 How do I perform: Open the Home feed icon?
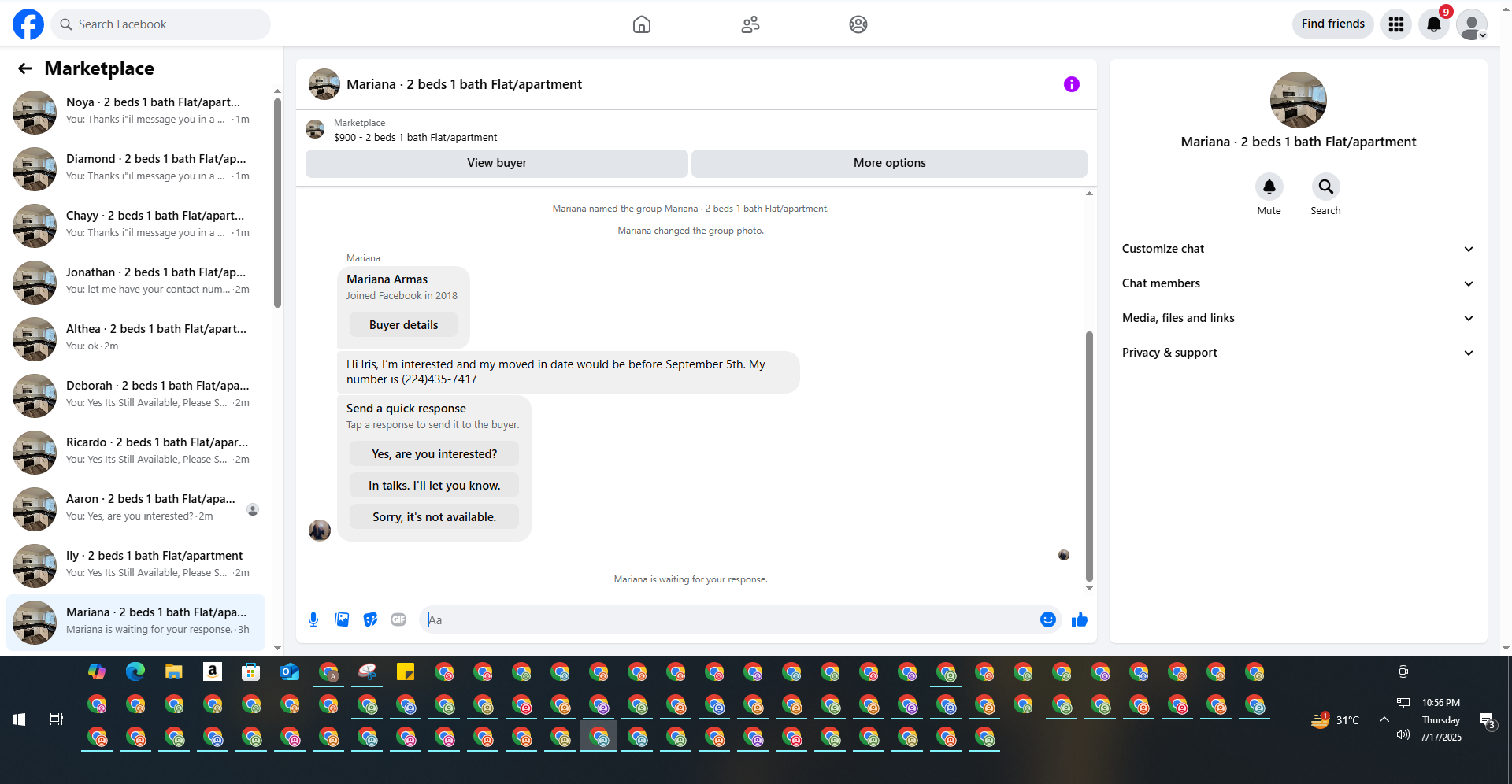pos(642,24)
